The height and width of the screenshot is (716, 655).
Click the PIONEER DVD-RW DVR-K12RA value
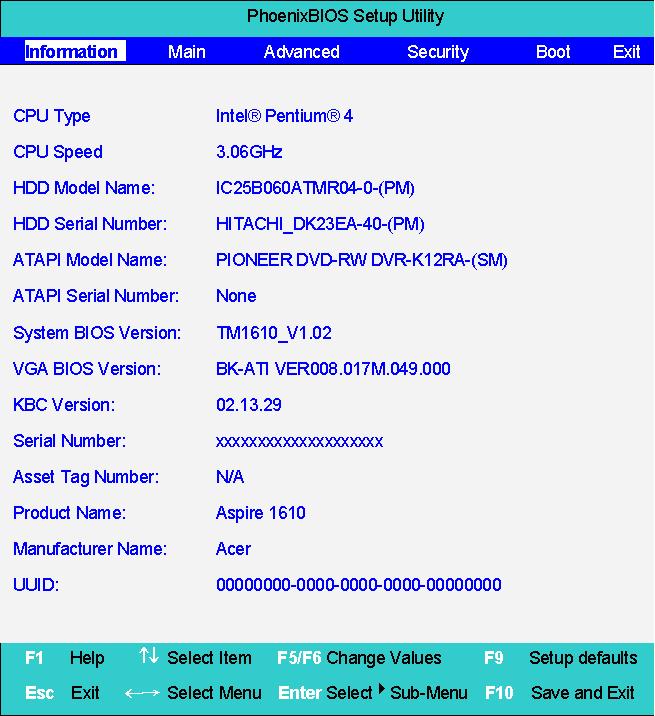[x=362, y=260]
